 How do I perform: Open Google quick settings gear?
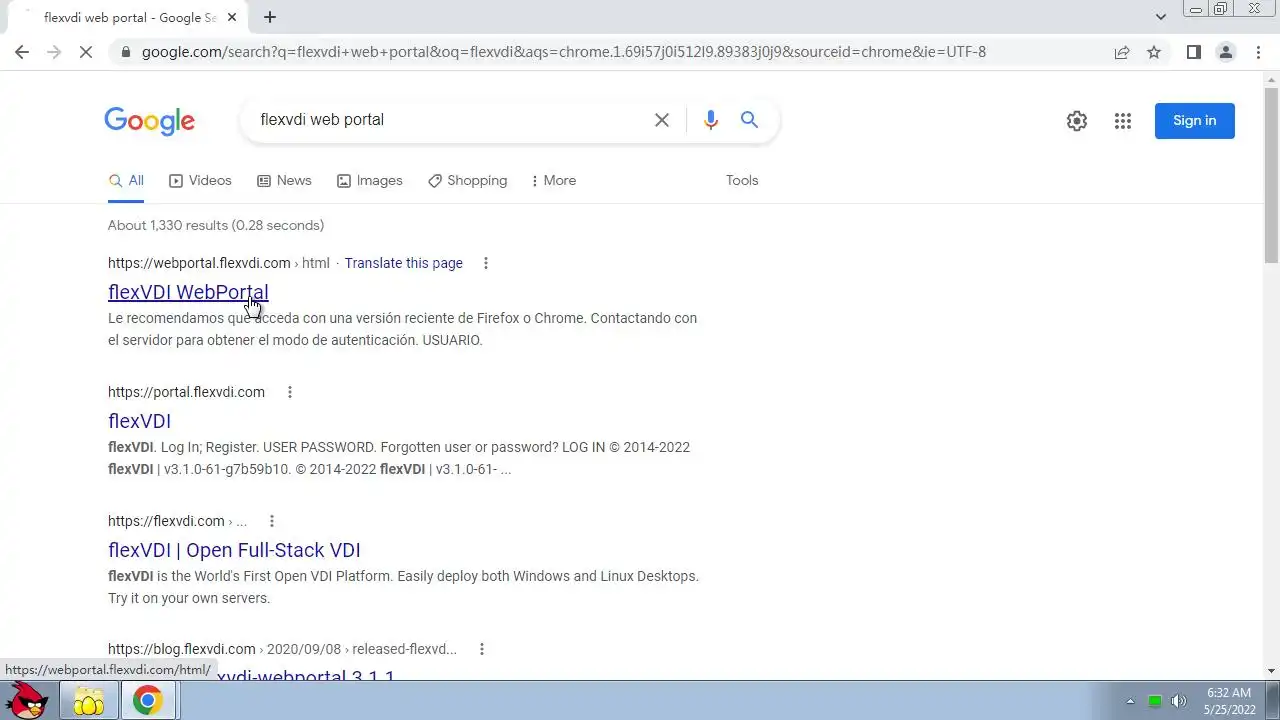1077,121
